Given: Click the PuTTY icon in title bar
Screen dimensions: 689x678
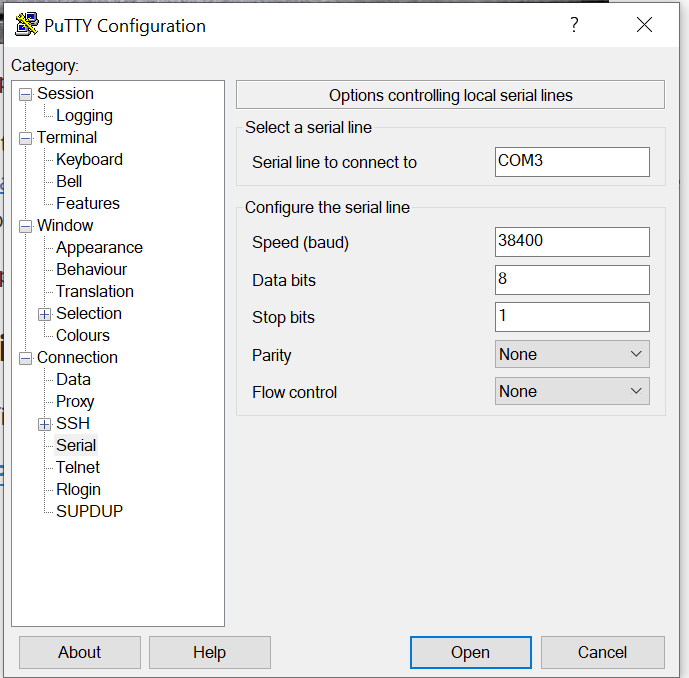Looking at the screenshot, I should tap(26, 24).
